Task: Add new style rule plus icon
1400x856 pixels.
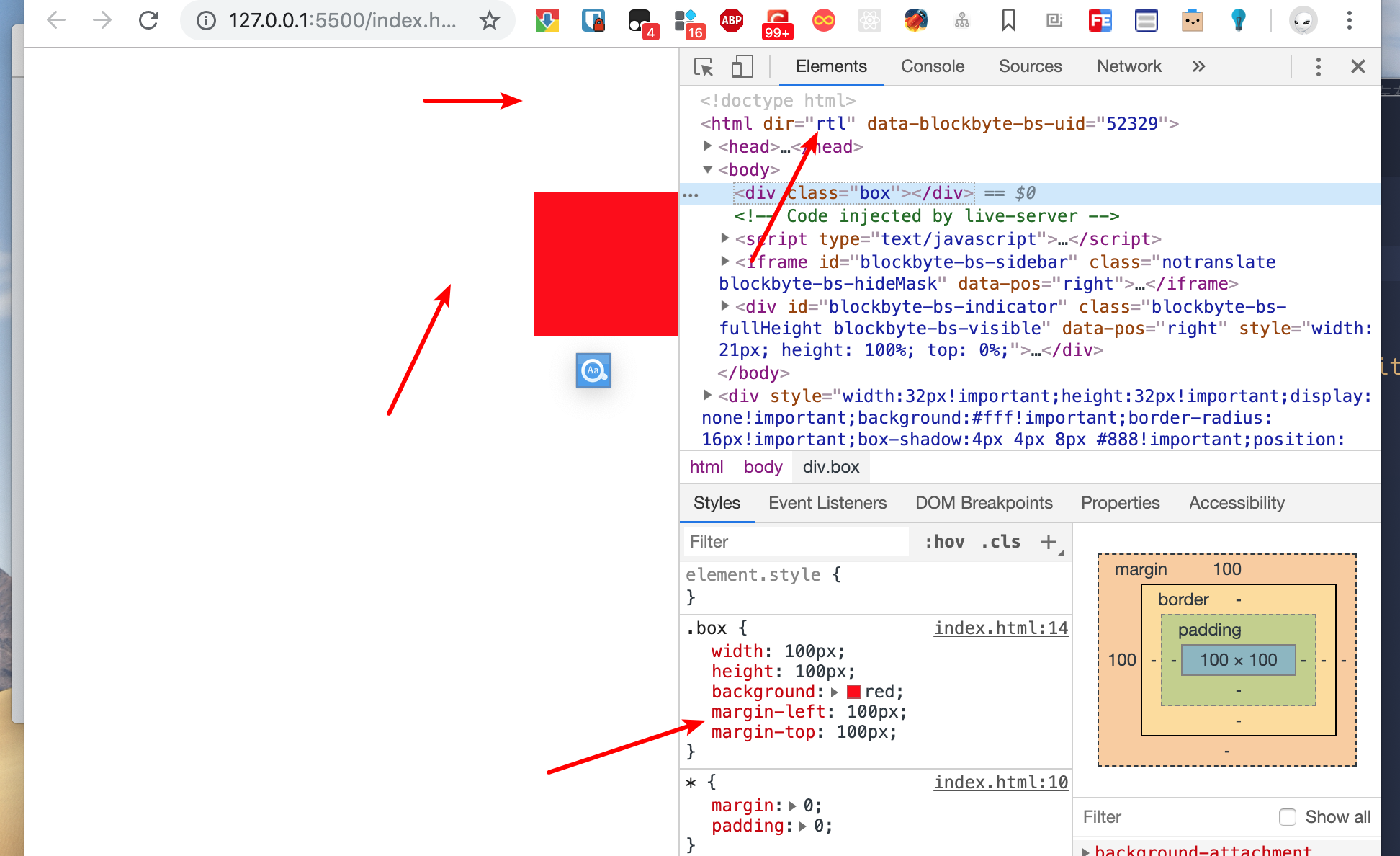Action: [1049, 542]
